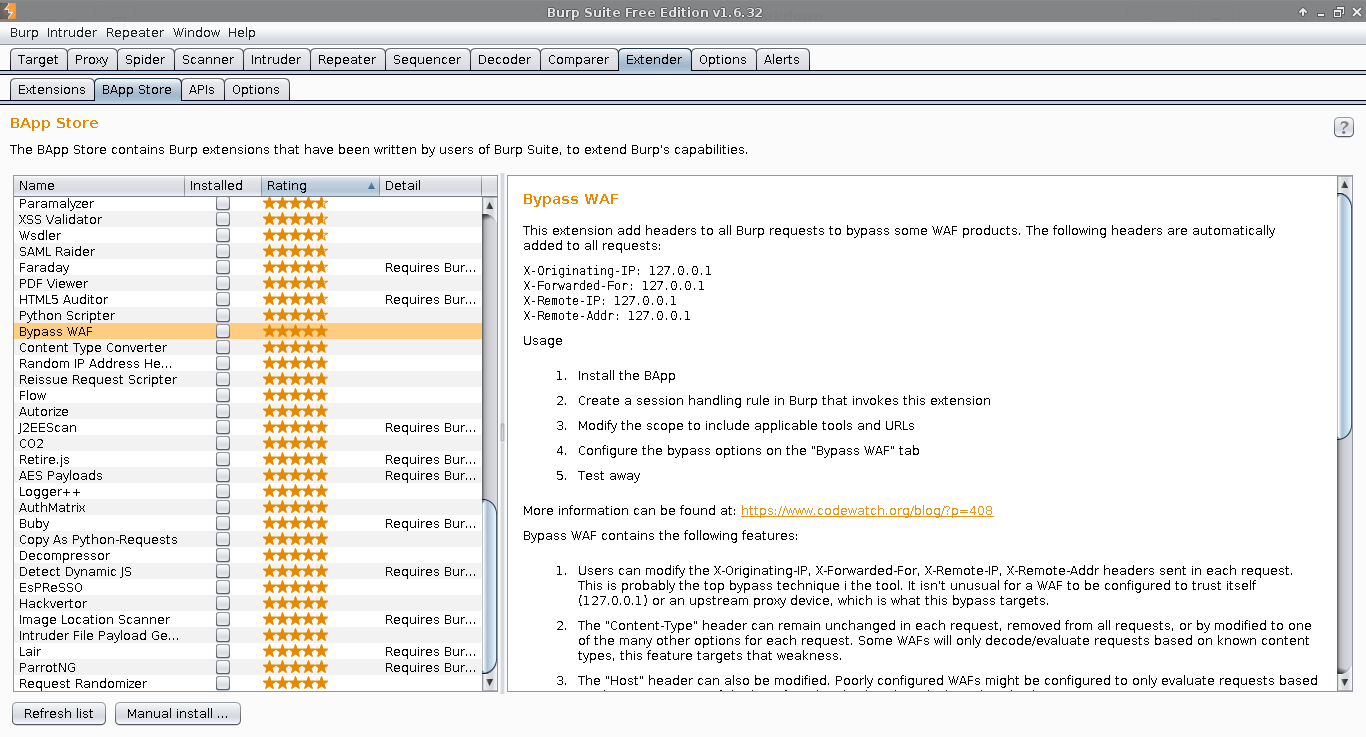The image size is (1366, 737).
Task: Open the Window menu
Action: (196, 33)
